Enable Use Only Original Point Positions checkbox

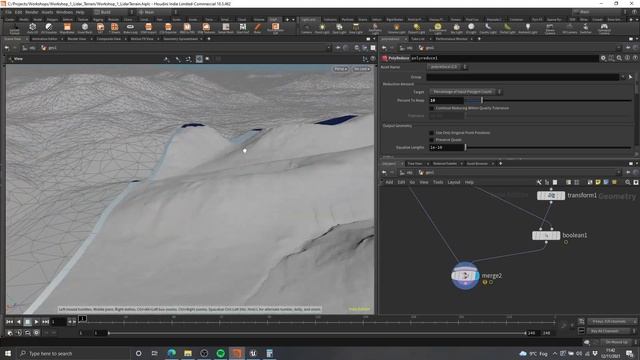[x=431, y=133]
